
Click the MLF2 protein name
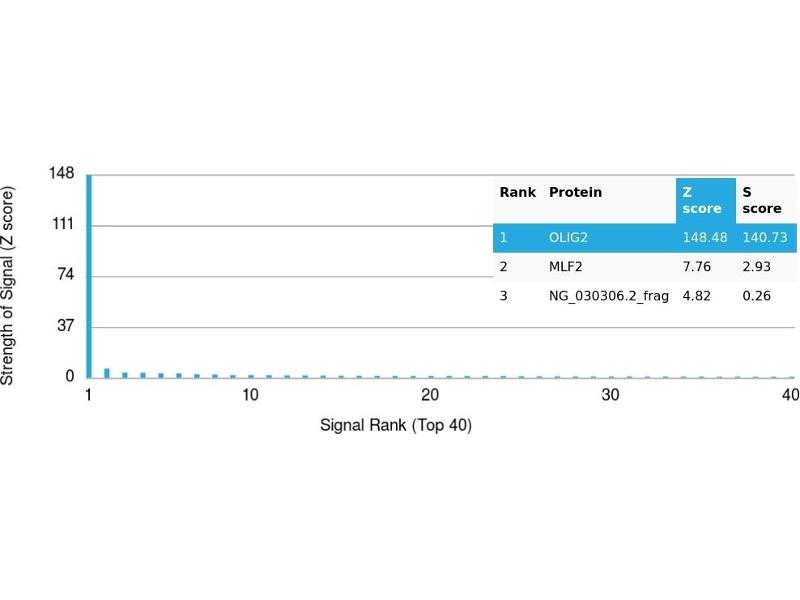click(x=567, y=266)
